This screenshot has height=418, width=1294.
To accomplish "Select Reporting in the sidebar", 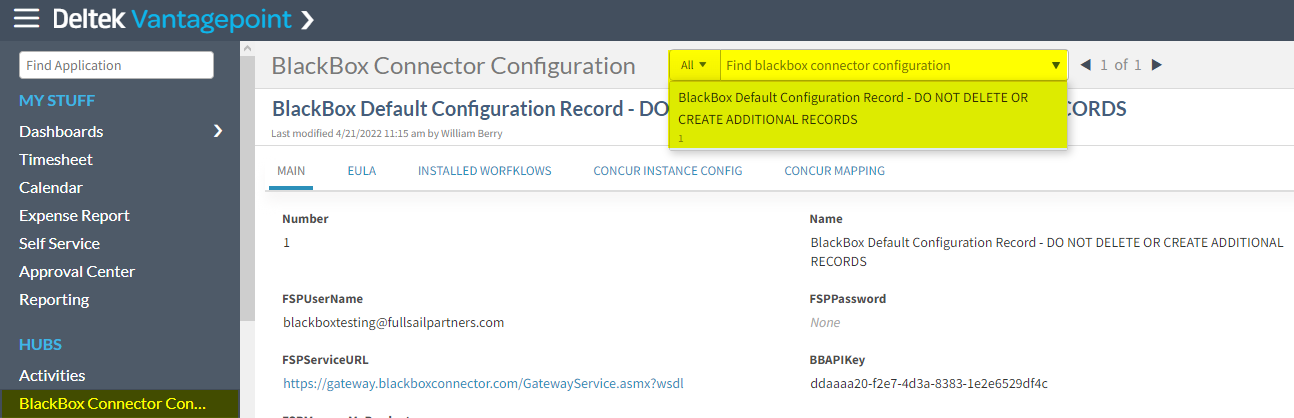I will (x=54, y=299).
